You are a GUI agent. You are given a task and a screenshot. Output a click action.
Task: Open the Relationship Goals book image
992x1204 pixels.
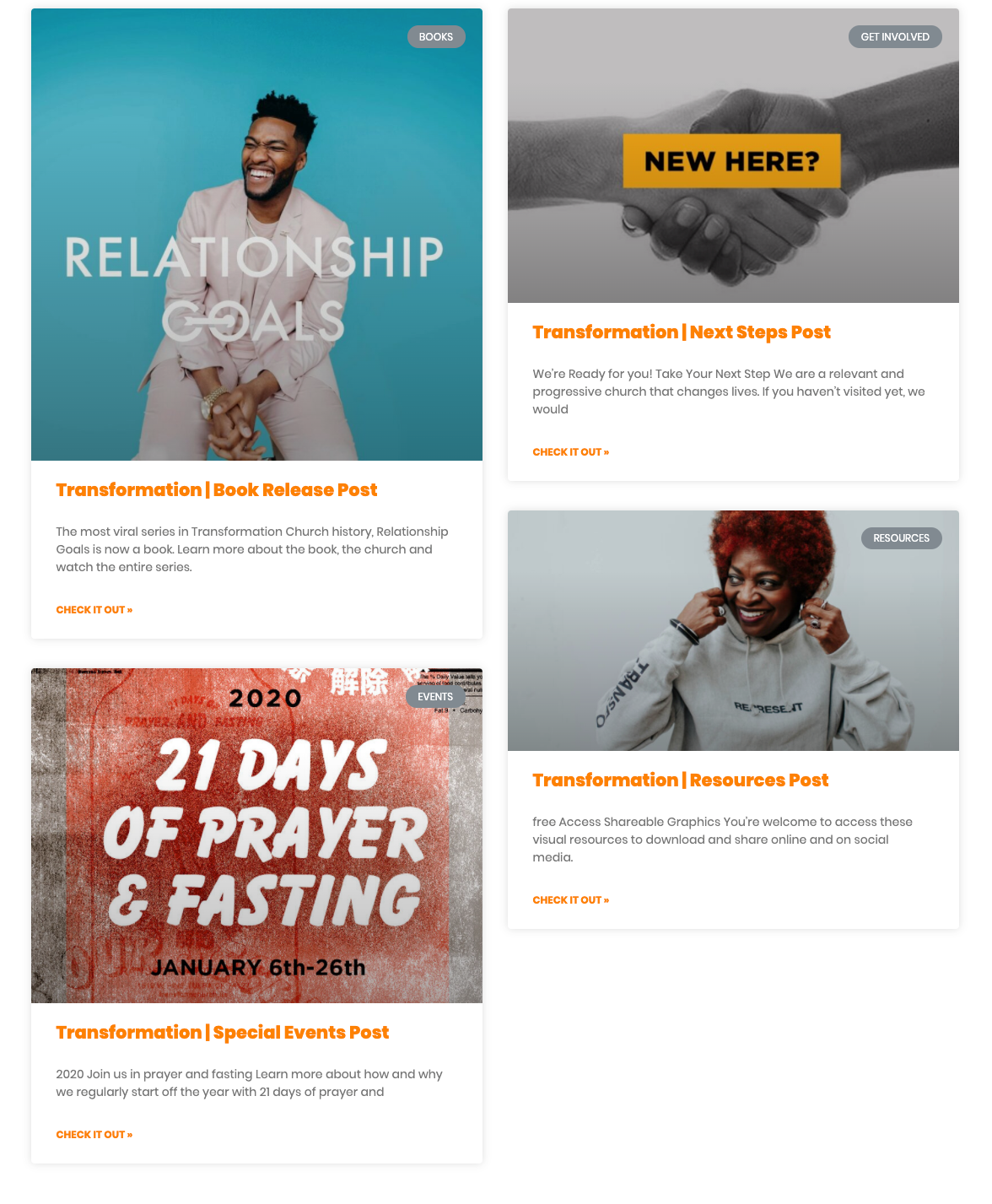256,235
